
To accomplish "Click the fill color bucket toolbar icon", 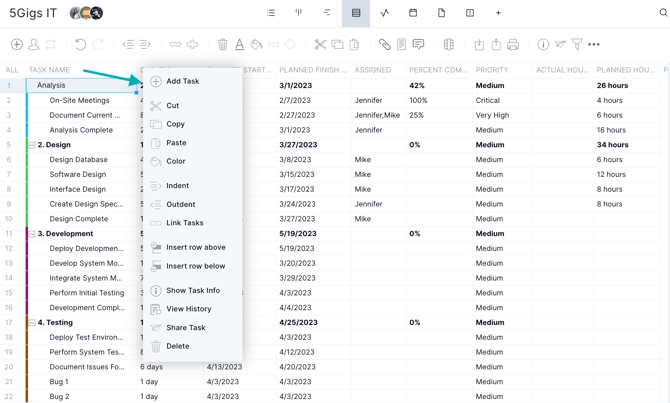I will (x=256, y=44).
